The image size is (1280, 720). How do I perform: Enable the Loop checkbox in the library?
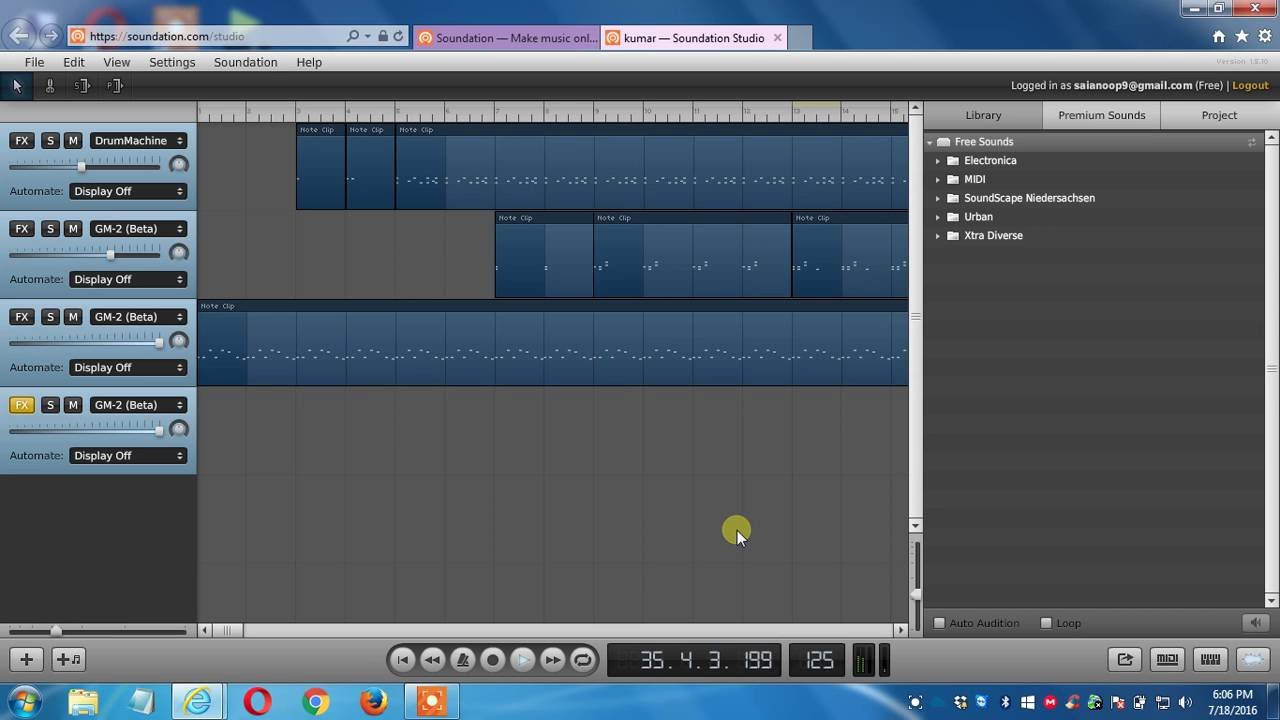(1046, 623)
